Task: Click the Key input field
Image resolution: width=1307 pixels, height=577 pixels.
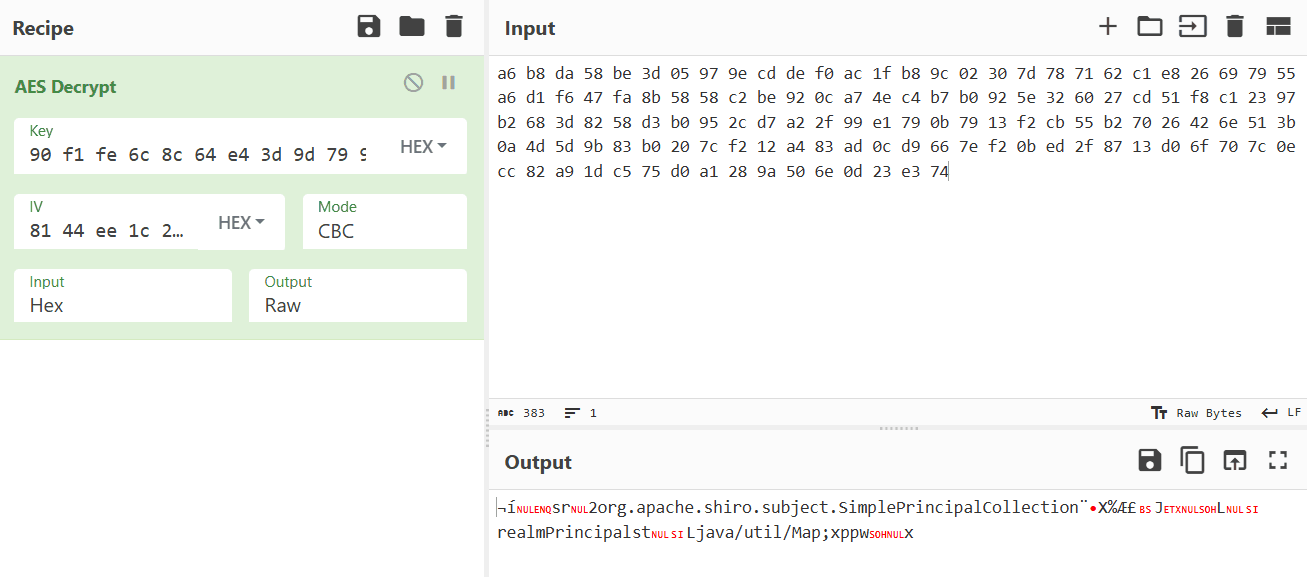Action: coord(198,155)
